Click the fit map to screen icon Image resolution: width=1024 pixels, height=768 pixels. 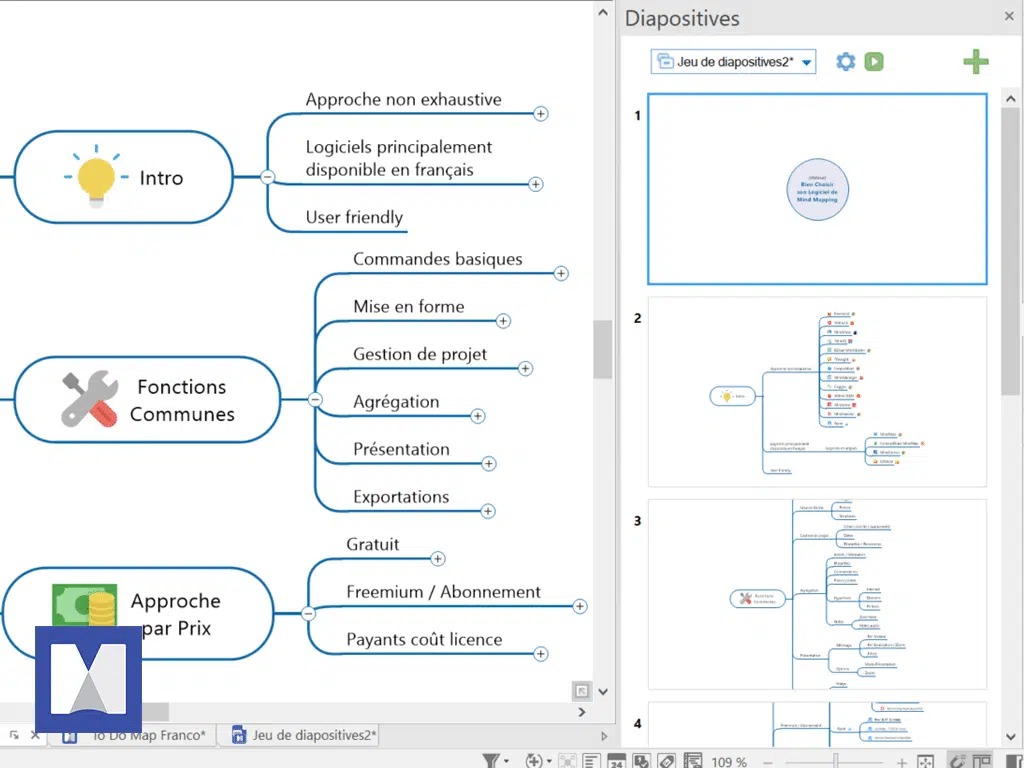[926, 762]
